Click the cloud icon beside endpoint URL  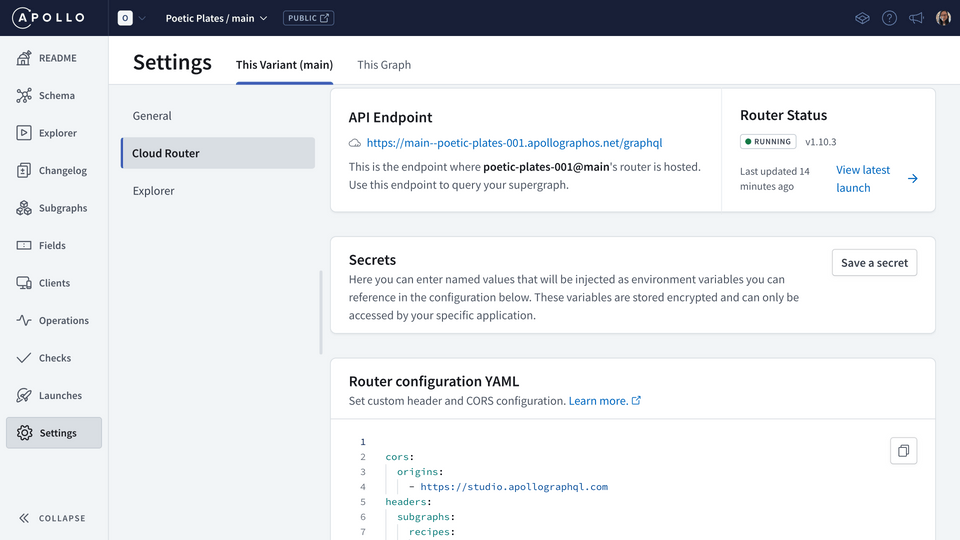(355, 143)
